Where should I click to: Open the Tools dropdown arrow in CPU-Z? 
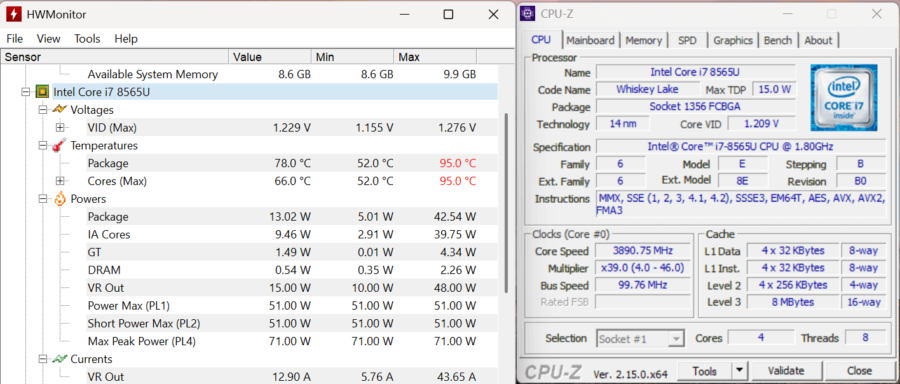click(740, 371)
